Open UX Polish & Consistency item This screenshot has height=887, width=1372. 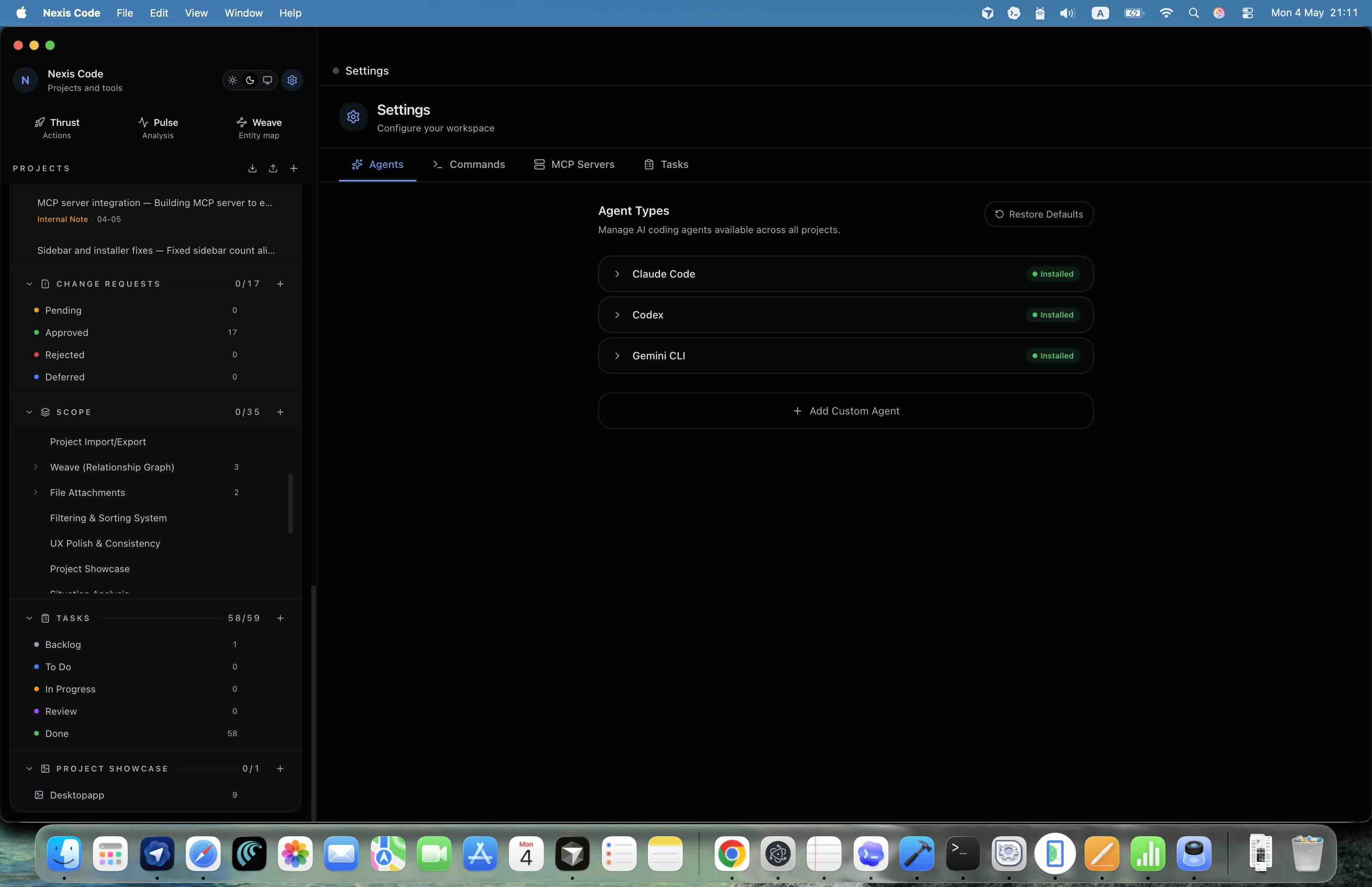[105, 543]
